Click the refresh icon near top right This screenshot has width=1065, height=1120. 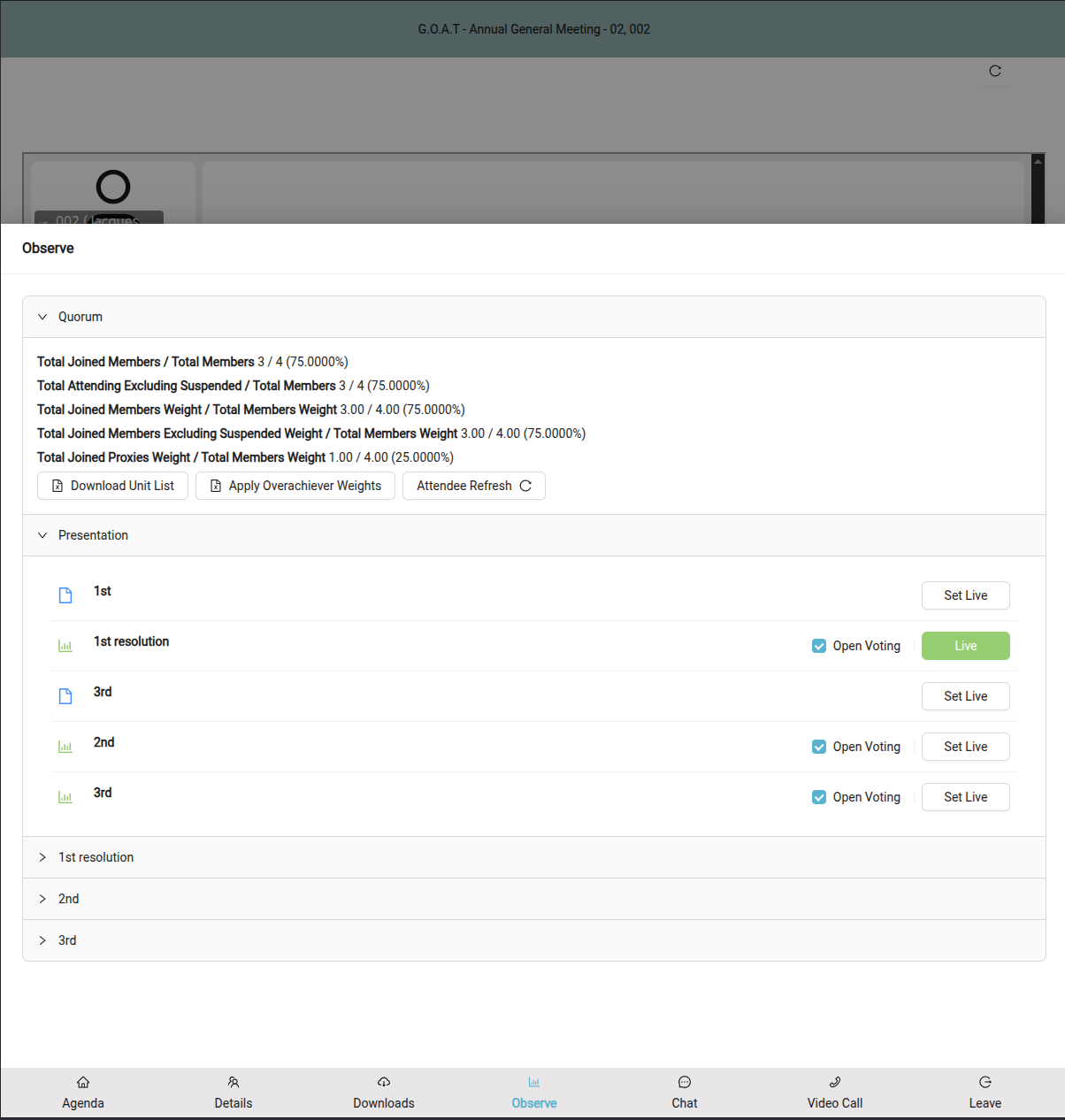pos(995,71)
